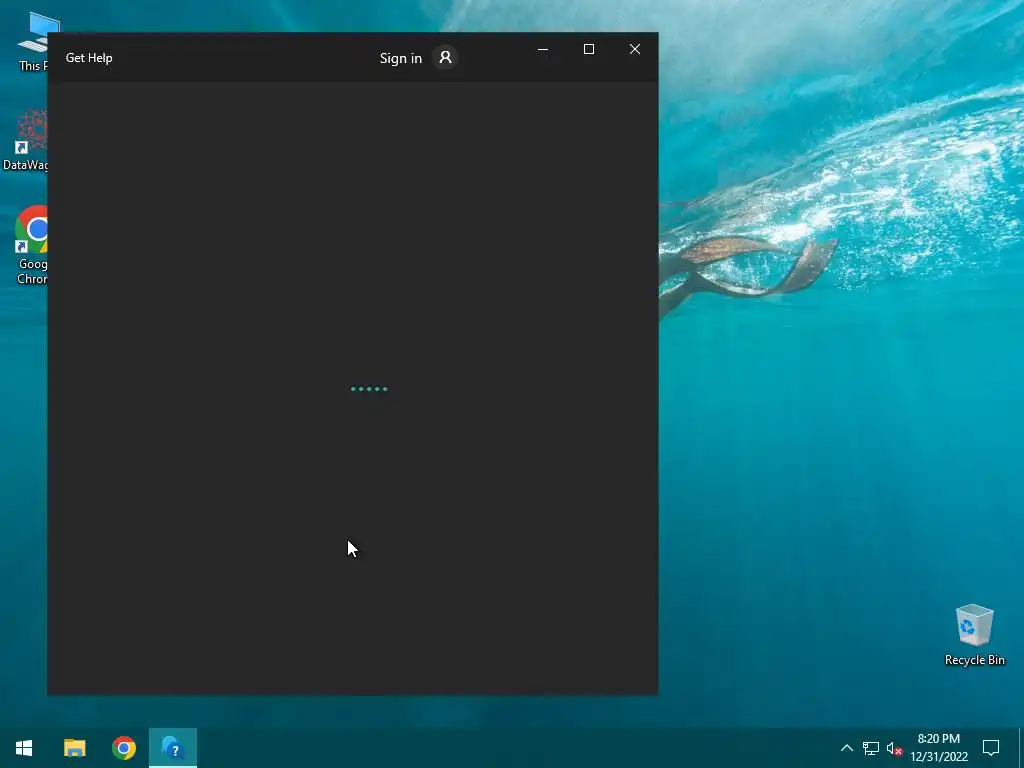
Task: Launch Google Chrome from taskbar
Action: click(124, 748)
